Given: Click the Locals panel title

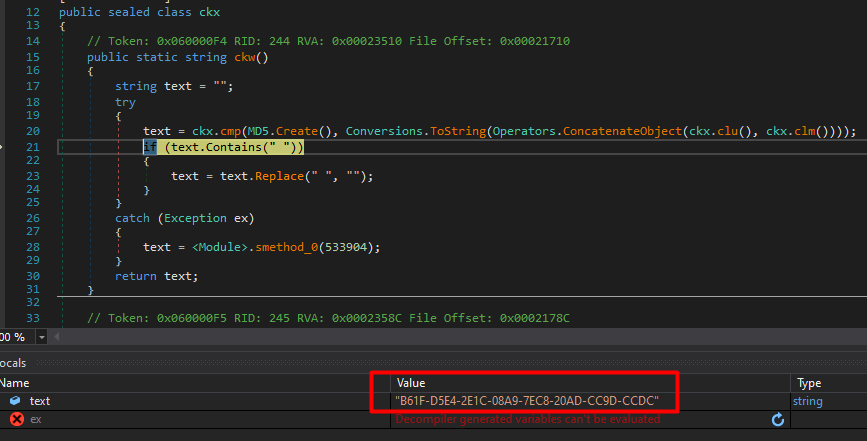Looking at the screenshot, I should 13,363.
